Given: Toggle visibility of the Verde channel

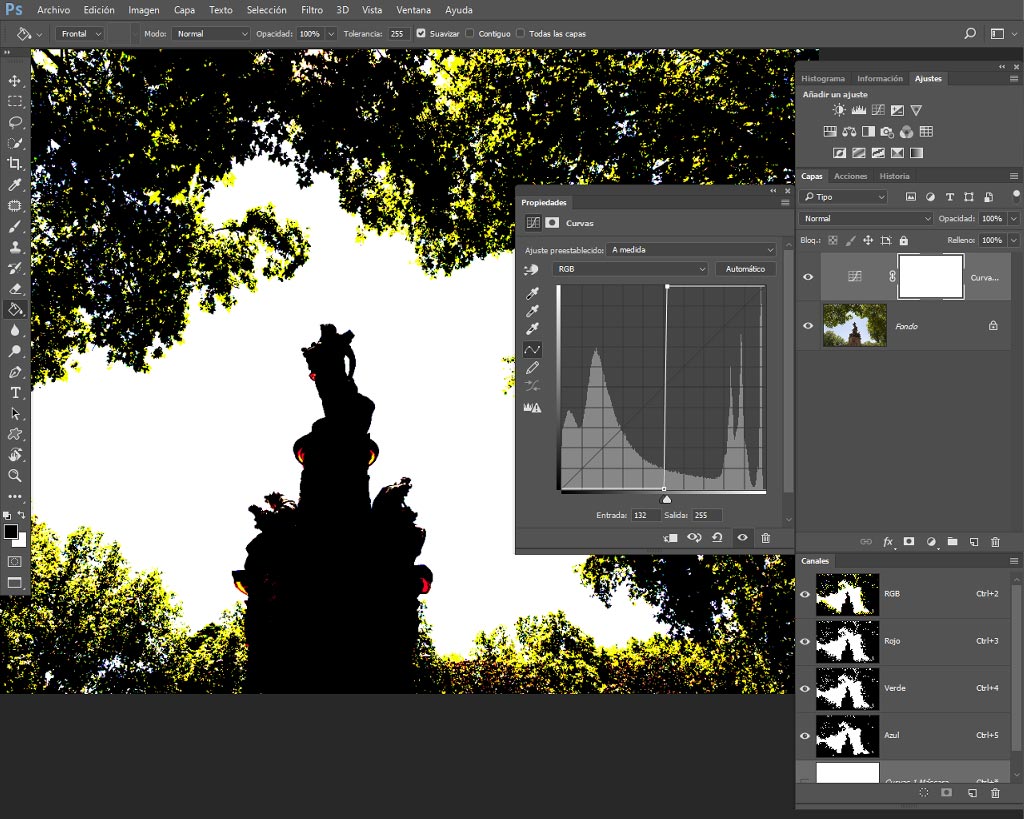Looking at the screenshot, I should pos(805,688).
